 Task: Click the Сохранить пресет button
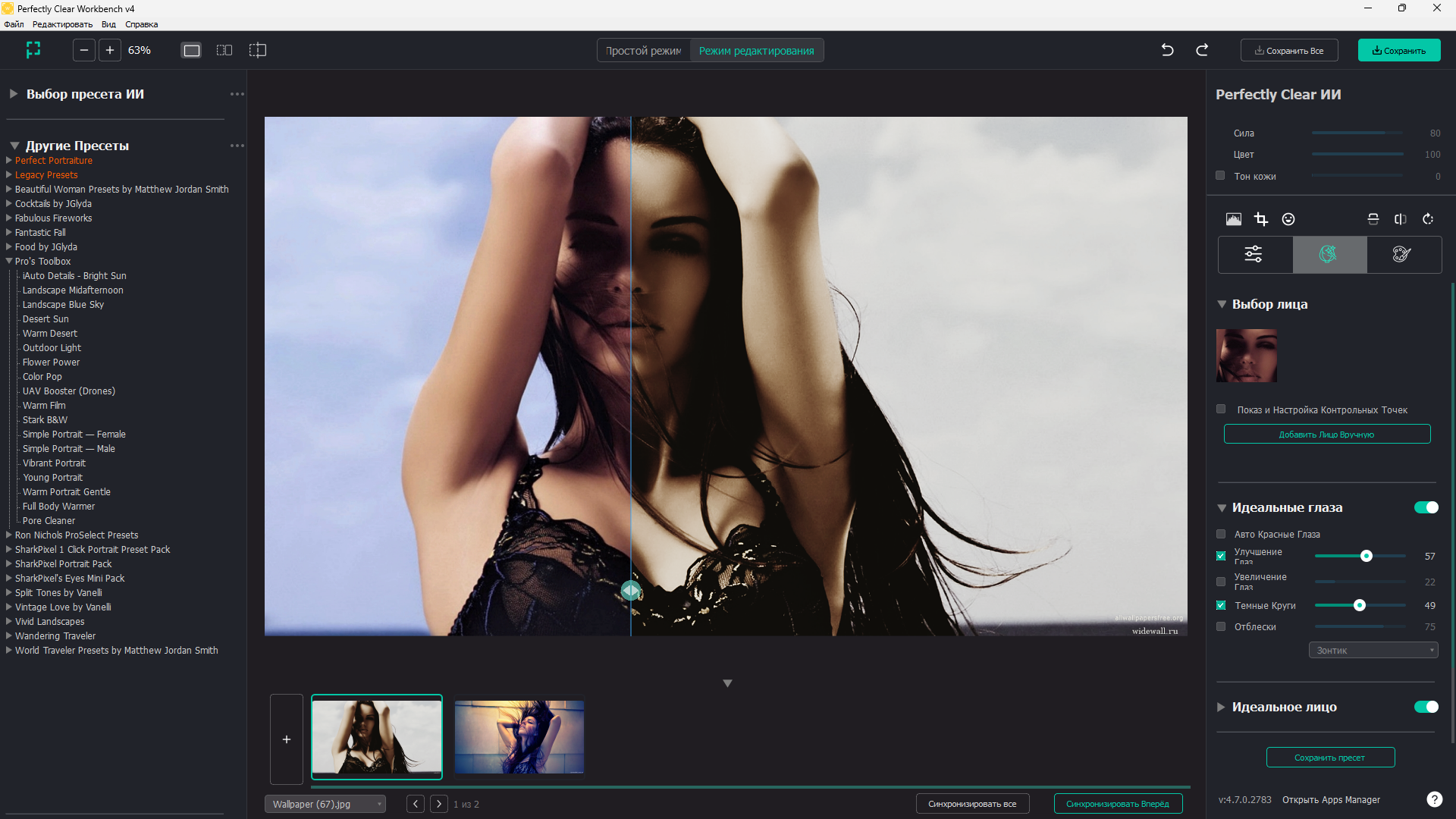click(x=1330, y=758)
